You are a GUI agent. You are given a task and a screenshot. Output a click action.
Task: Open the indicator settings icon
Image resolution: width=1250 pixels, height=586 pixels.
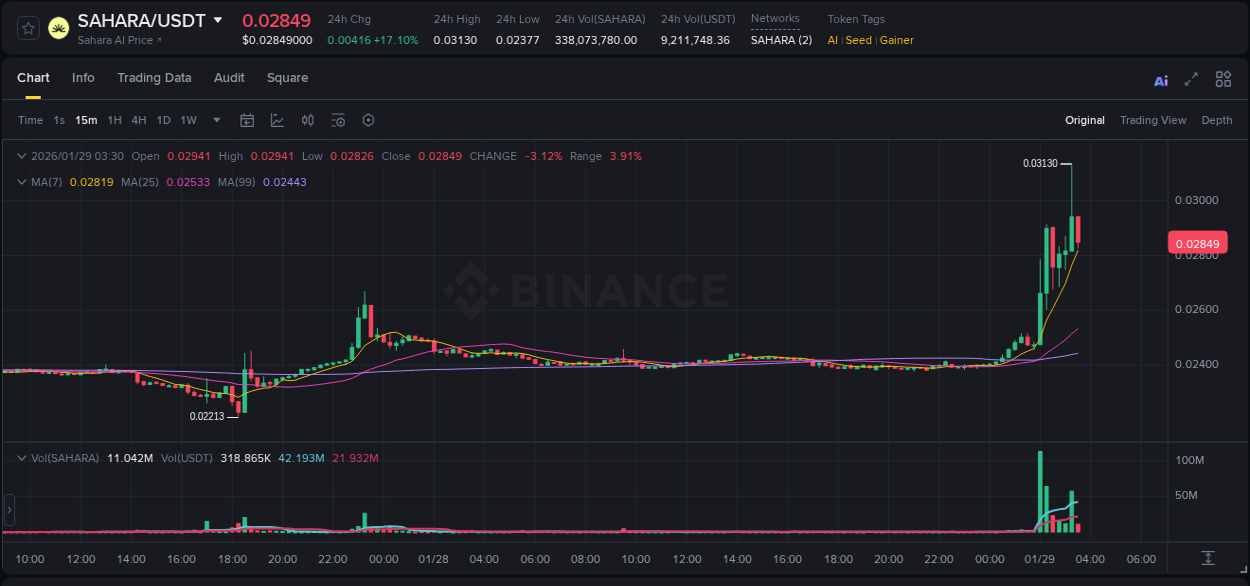point(338,120)
